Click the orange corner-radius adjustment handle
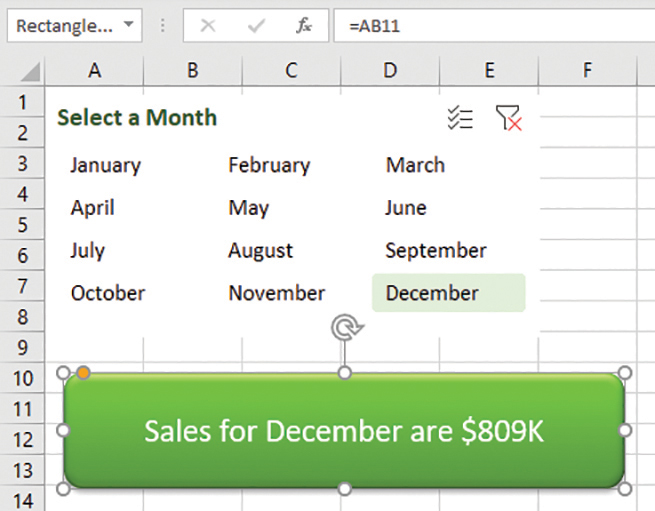 click(x=84, y=373)
